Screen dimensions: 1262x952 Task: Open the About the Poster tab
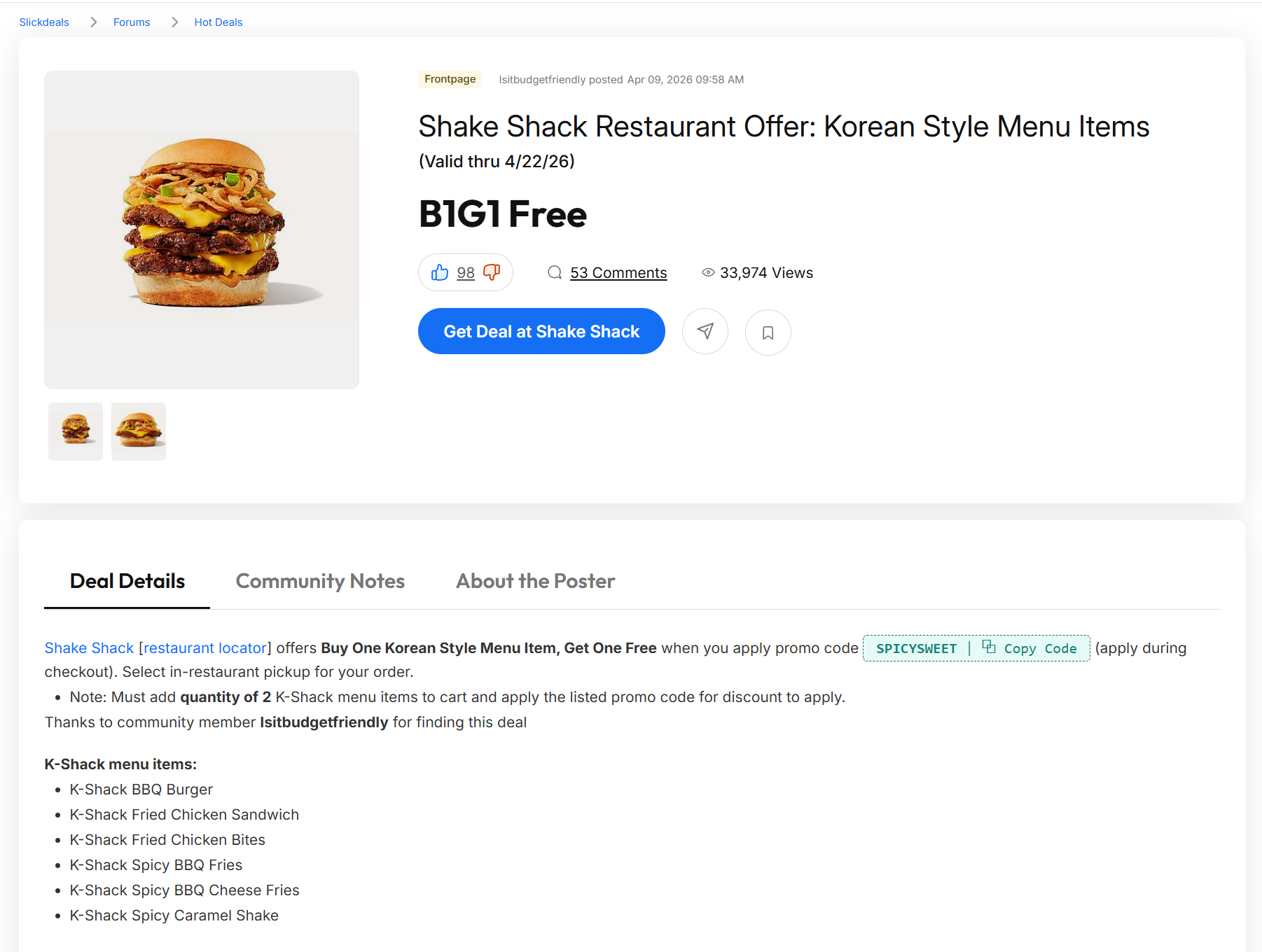(536, 581)
